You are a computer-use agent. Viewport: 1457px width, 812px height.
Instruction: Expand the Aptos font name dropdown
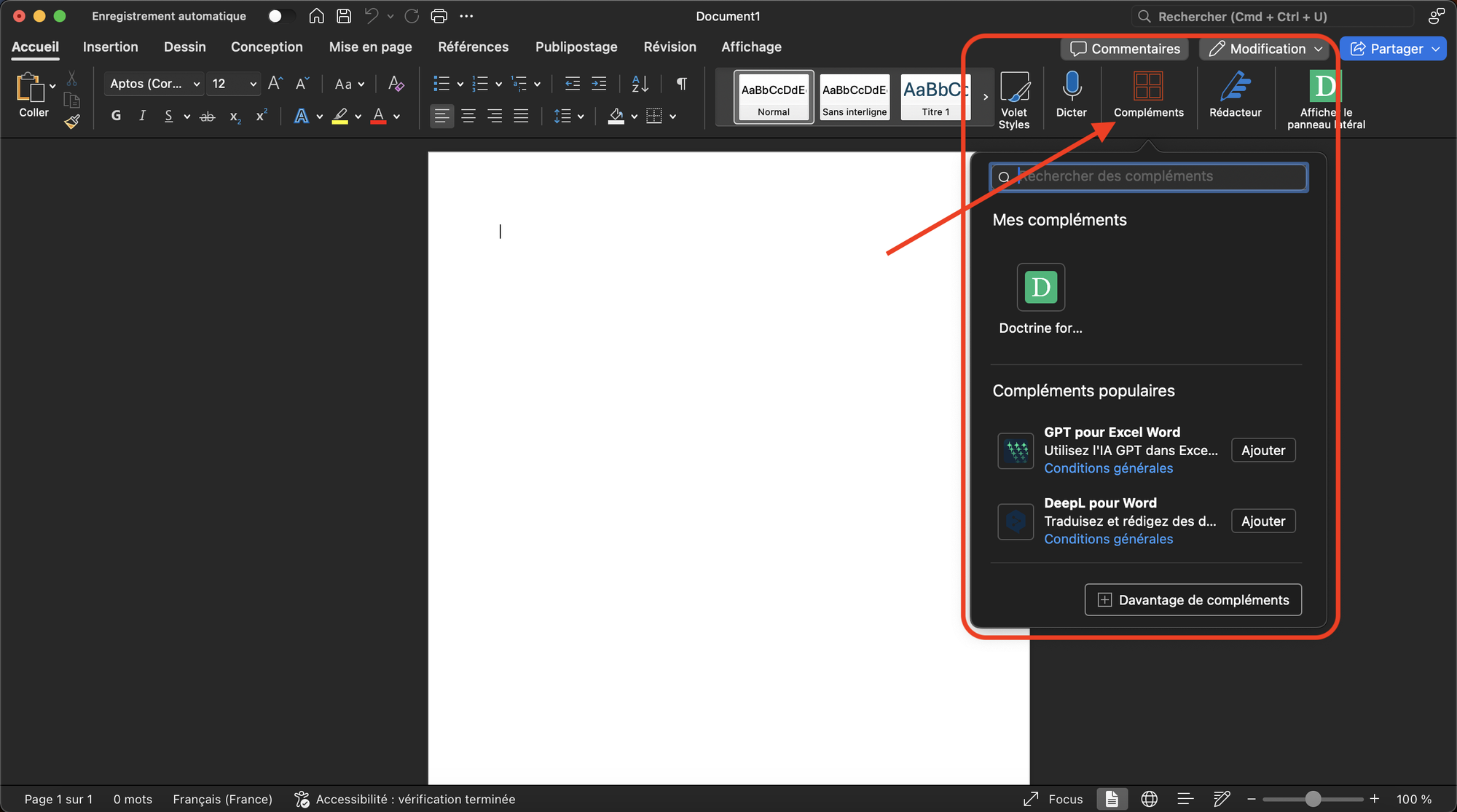pyautogui.click(x=196, y=84)
